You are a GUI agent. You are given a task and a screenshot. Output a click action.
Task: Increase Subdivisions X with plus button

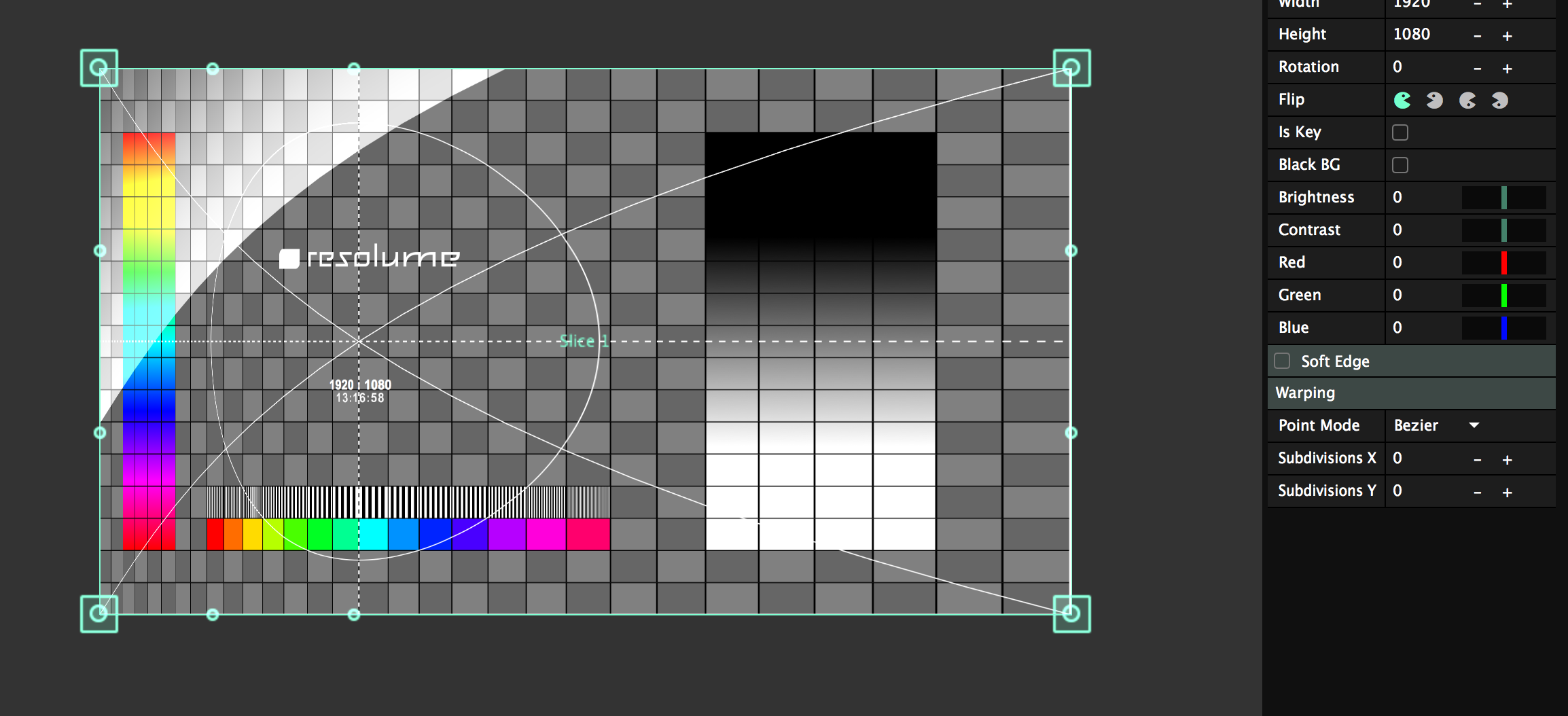point(1507,460)
